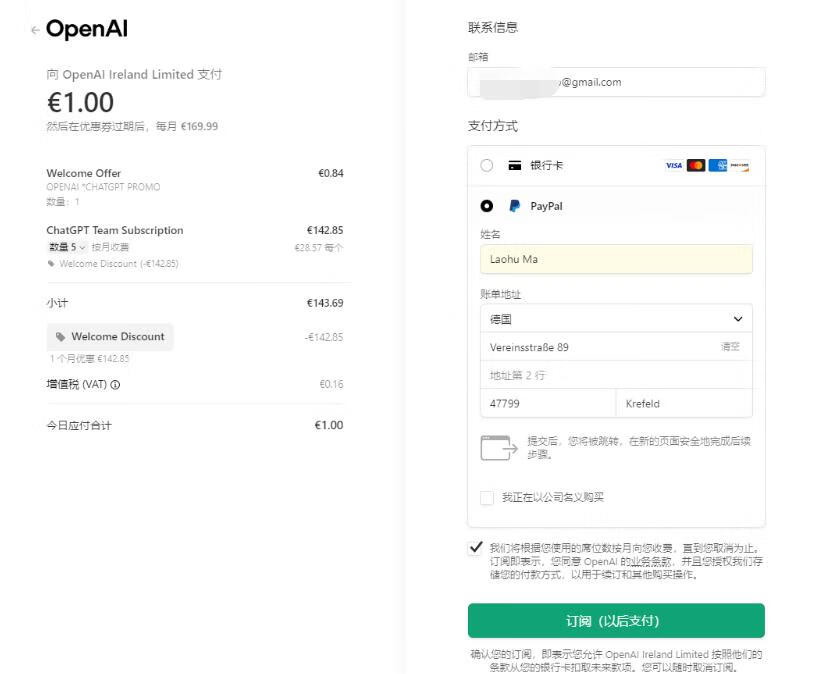Click the Visa card logo
Image resolution: width=831 pixels, height=674 pixels.
point(673,165)
